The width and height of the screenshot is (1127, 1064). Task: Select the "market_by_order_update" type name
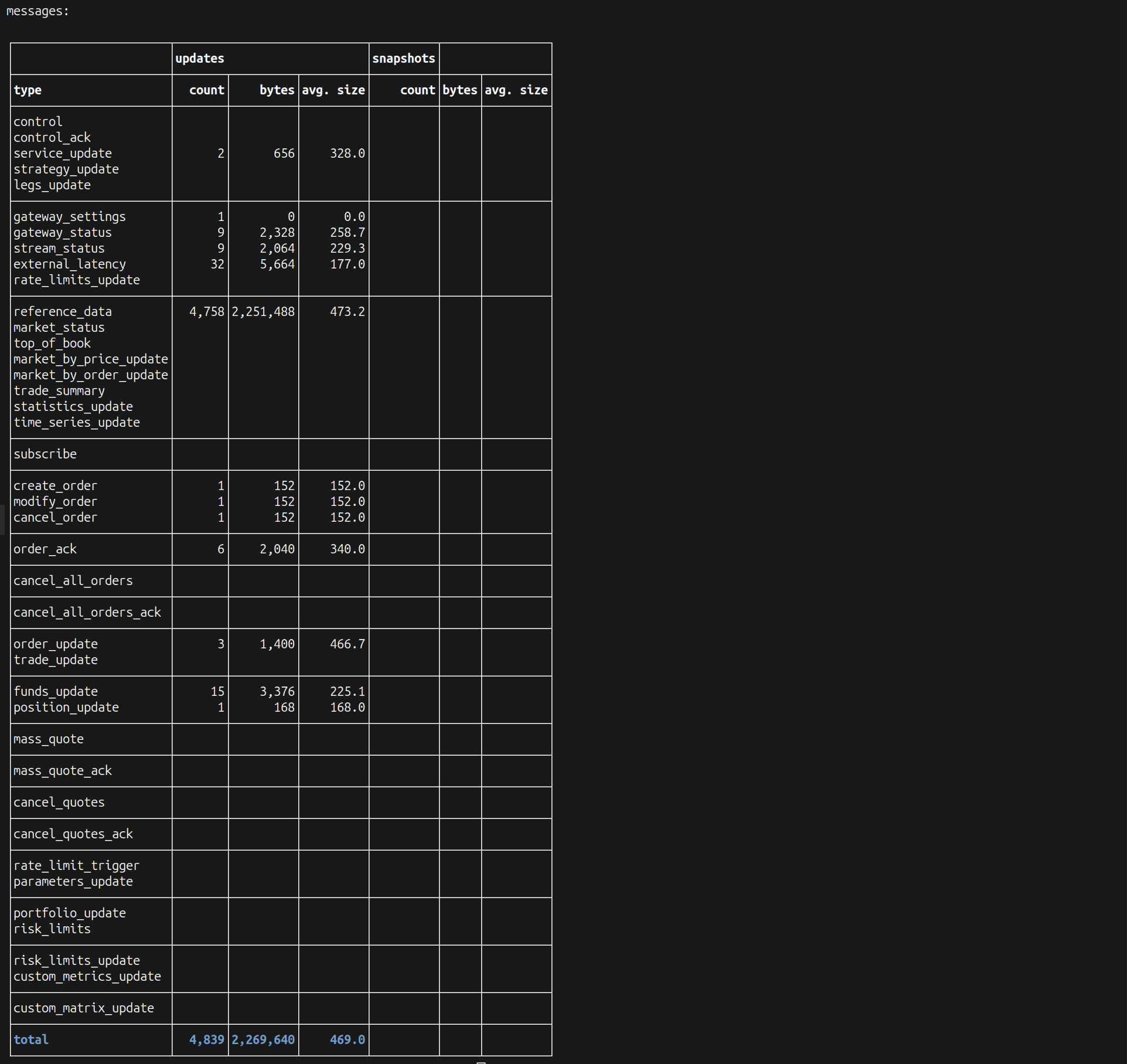(x=91, y=375)
